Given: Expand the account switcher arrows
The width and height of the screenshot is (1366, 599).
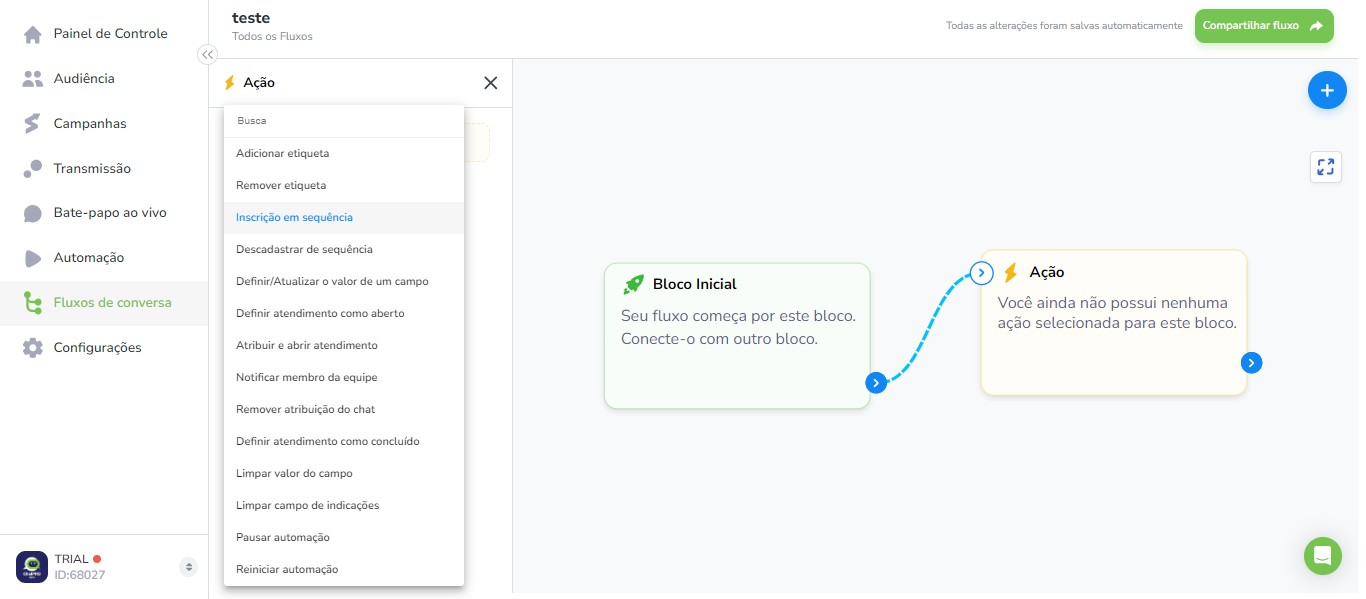Looking at the screenshot, I should (188, 567).
